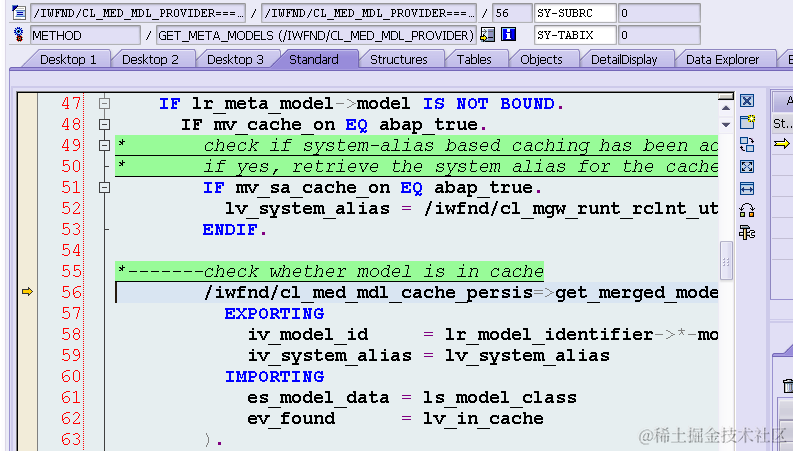Image resolution: width=793 pixels, height=451 pixels.
Task: Close the source code tool with X icon
Action: 747,101
